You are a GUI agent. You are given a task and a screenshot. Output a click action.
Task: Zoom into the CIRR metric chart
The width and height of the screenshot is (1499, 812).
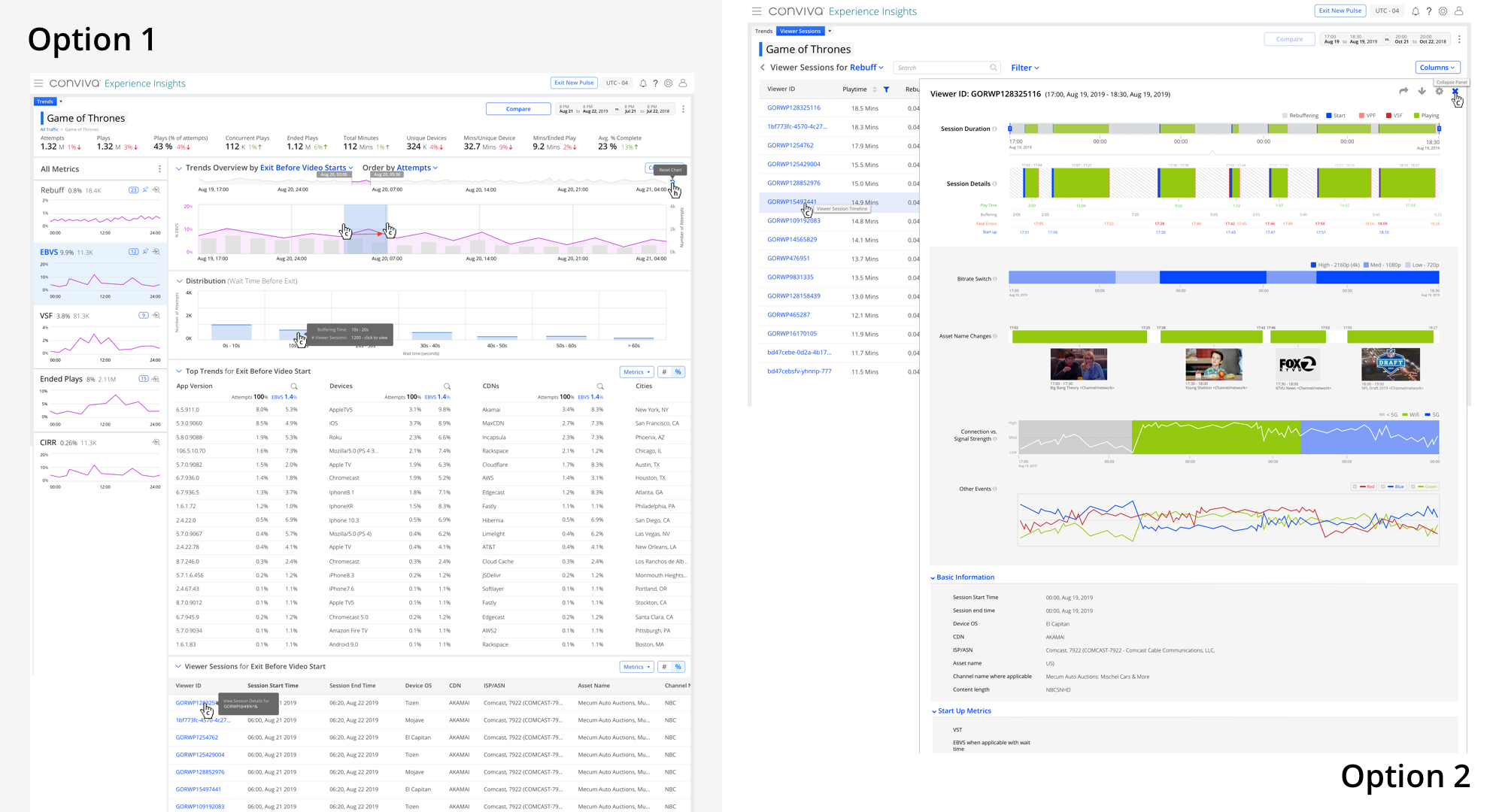pos(156,443)
